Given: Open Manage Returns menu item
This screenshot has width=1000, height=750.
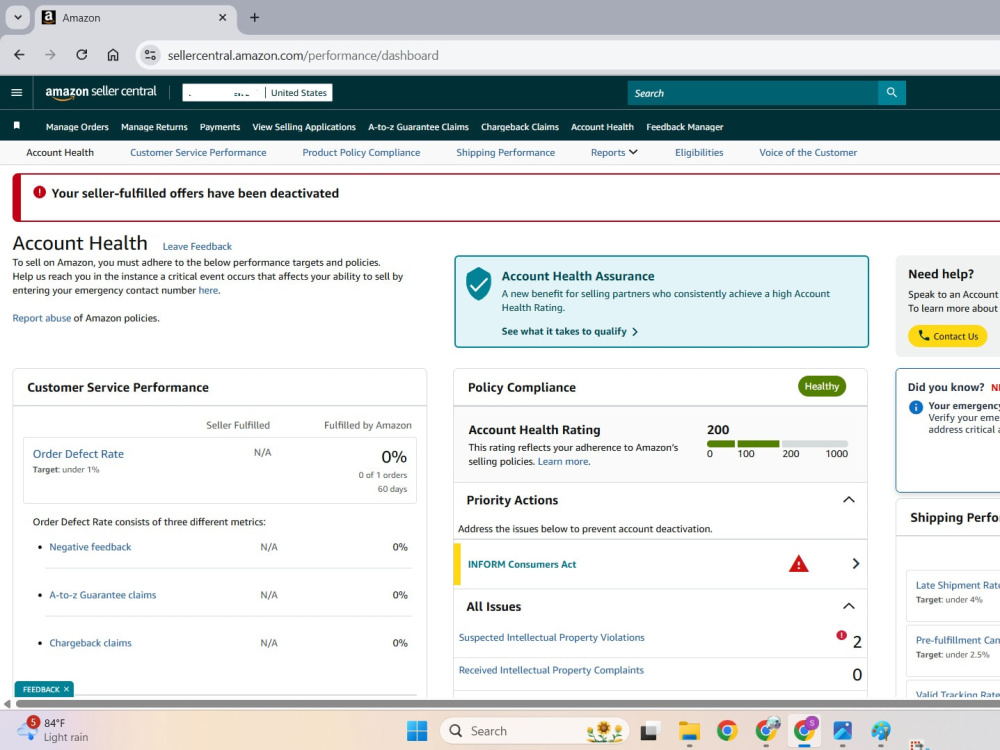Looking at the screenshot, I should click(x=154, y=127).
